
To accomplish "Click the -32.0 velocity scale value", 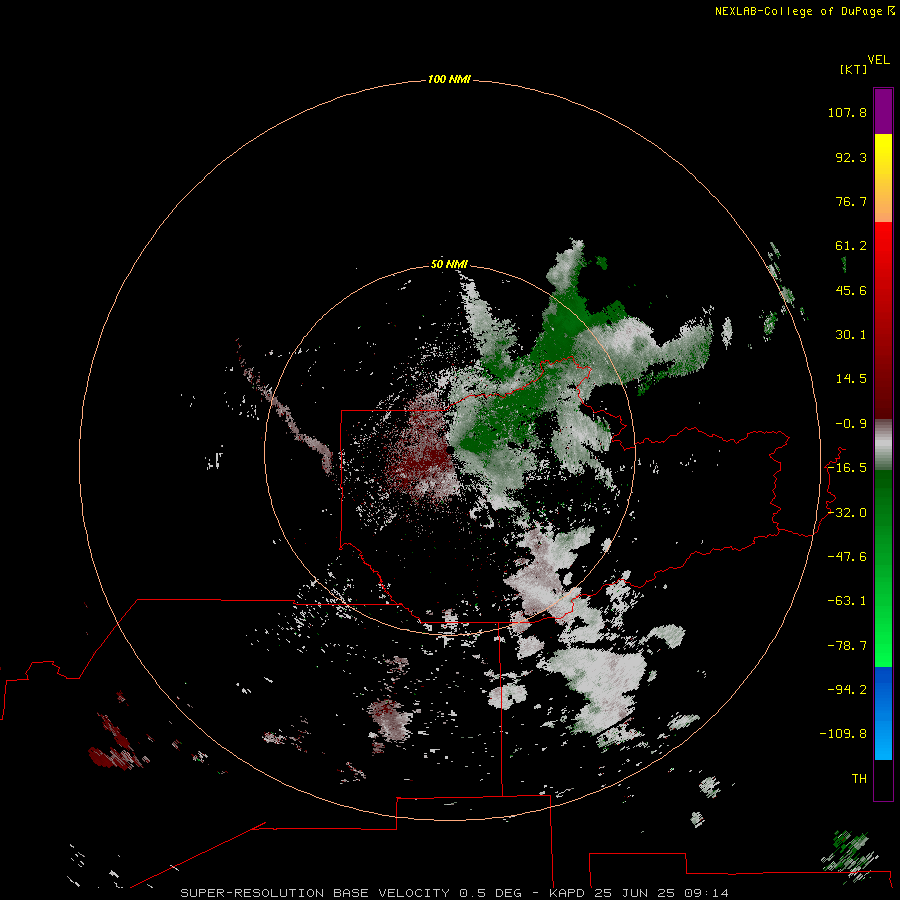I will click(847, 513).
